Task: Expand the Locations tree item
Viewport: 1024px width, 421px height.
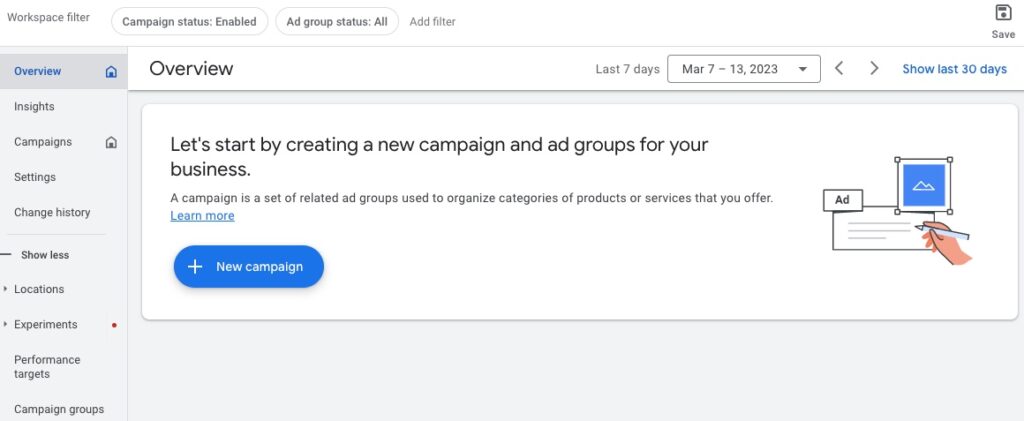Action: point(5,289)
